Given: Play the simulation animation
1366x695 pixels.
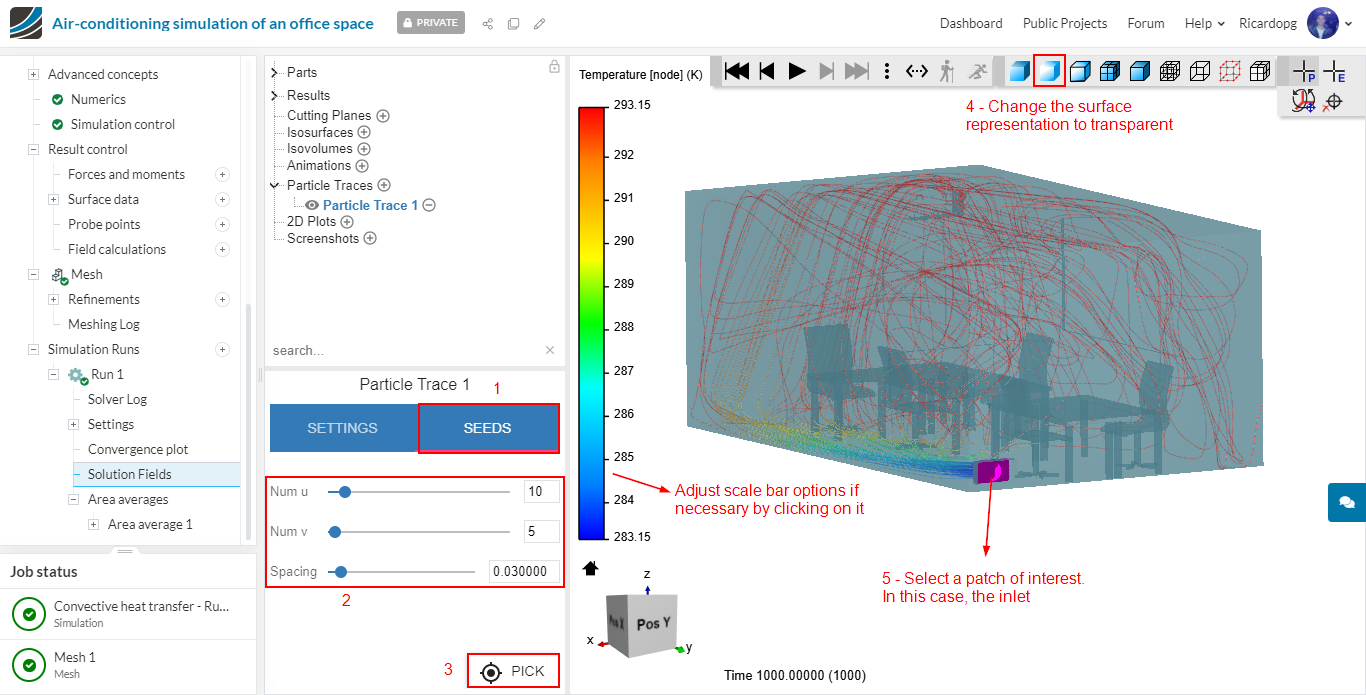Looking at the screenshot, I should click(x=797, y=71).
